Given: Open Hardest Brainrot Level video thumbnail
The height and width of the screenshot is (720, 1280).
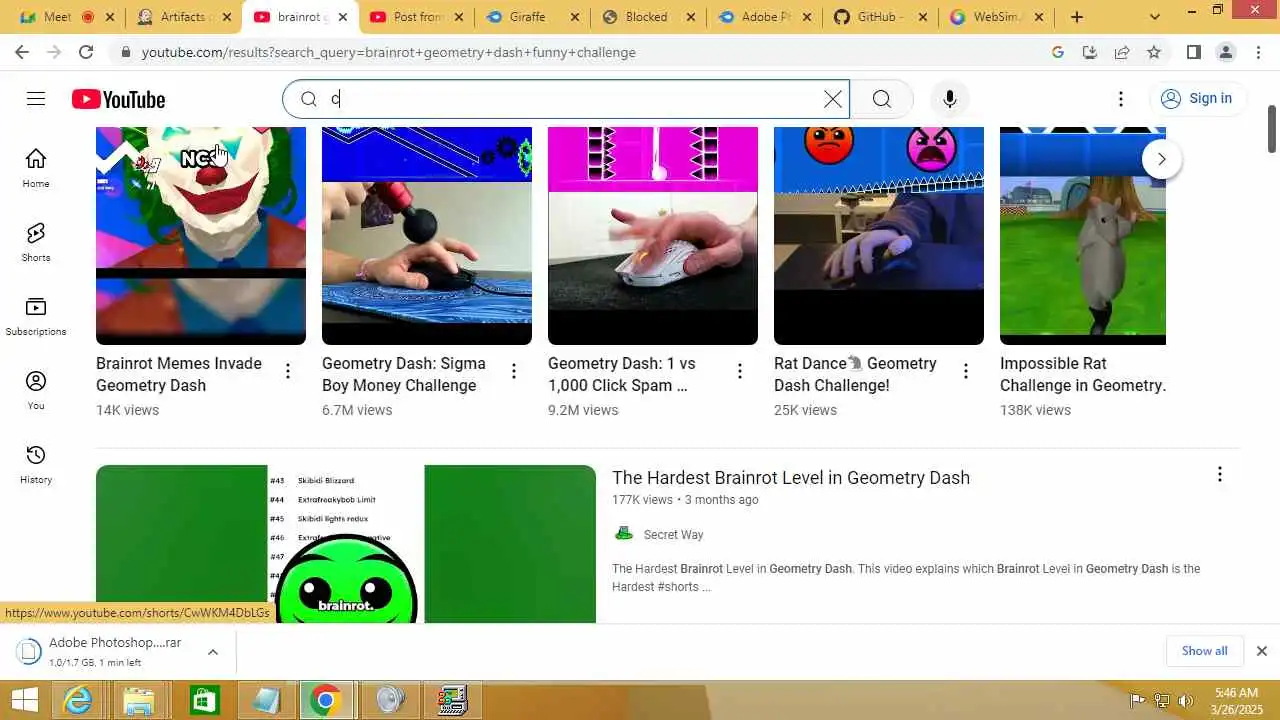Looking at the screenshot, I should [346, 544].
